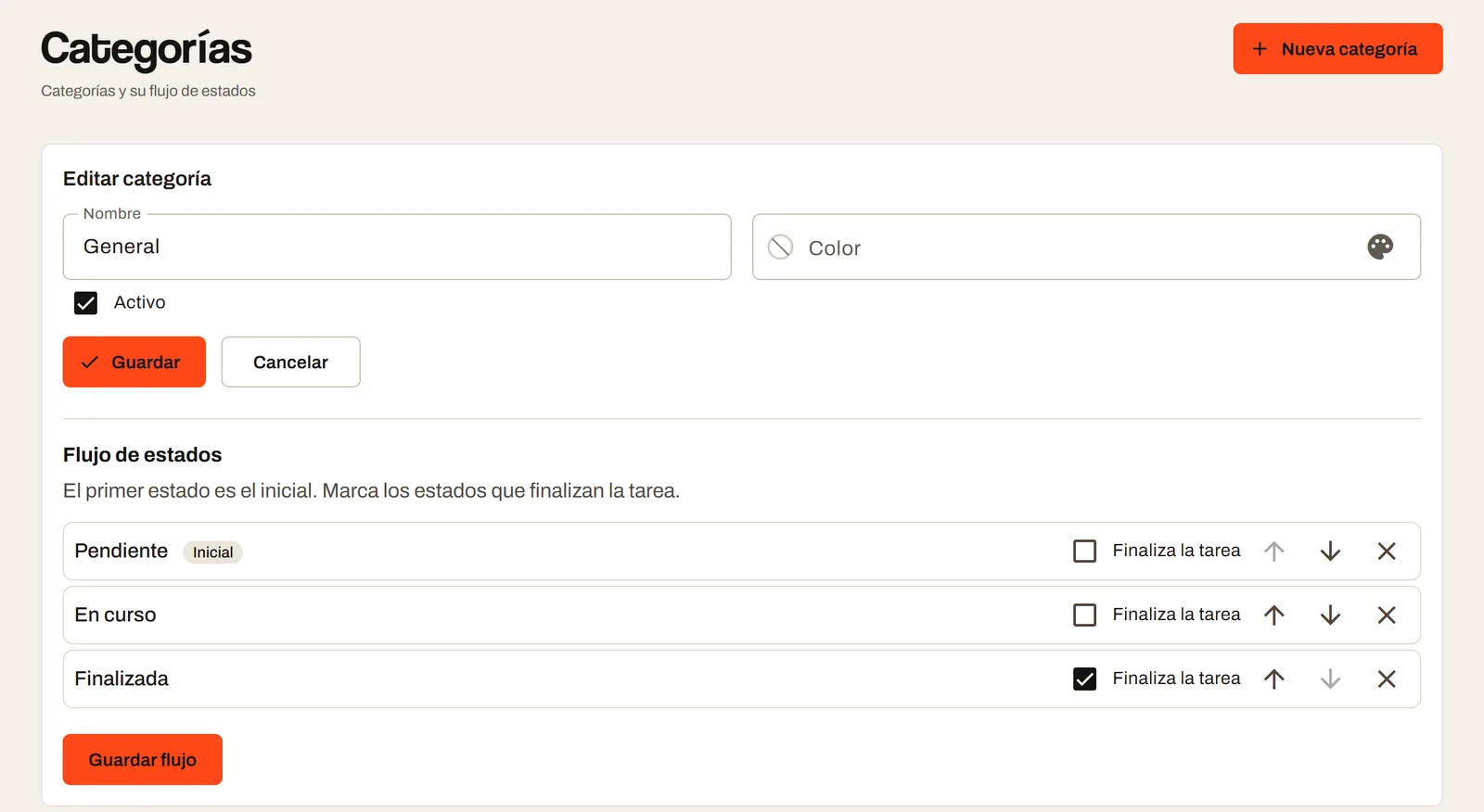
Task: Click the Flujo de estados heading
Action: 143,455
